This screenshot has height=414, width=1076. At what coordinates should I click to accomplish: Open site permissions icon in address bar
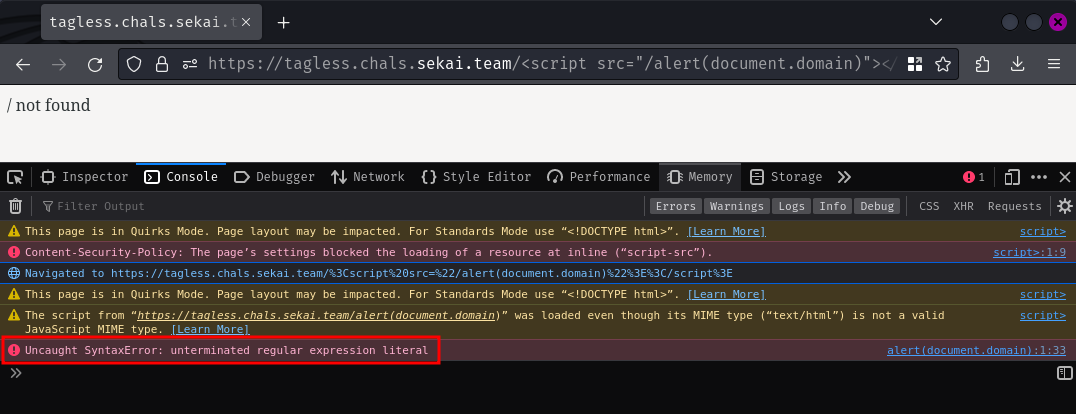(x=190, y=65)
